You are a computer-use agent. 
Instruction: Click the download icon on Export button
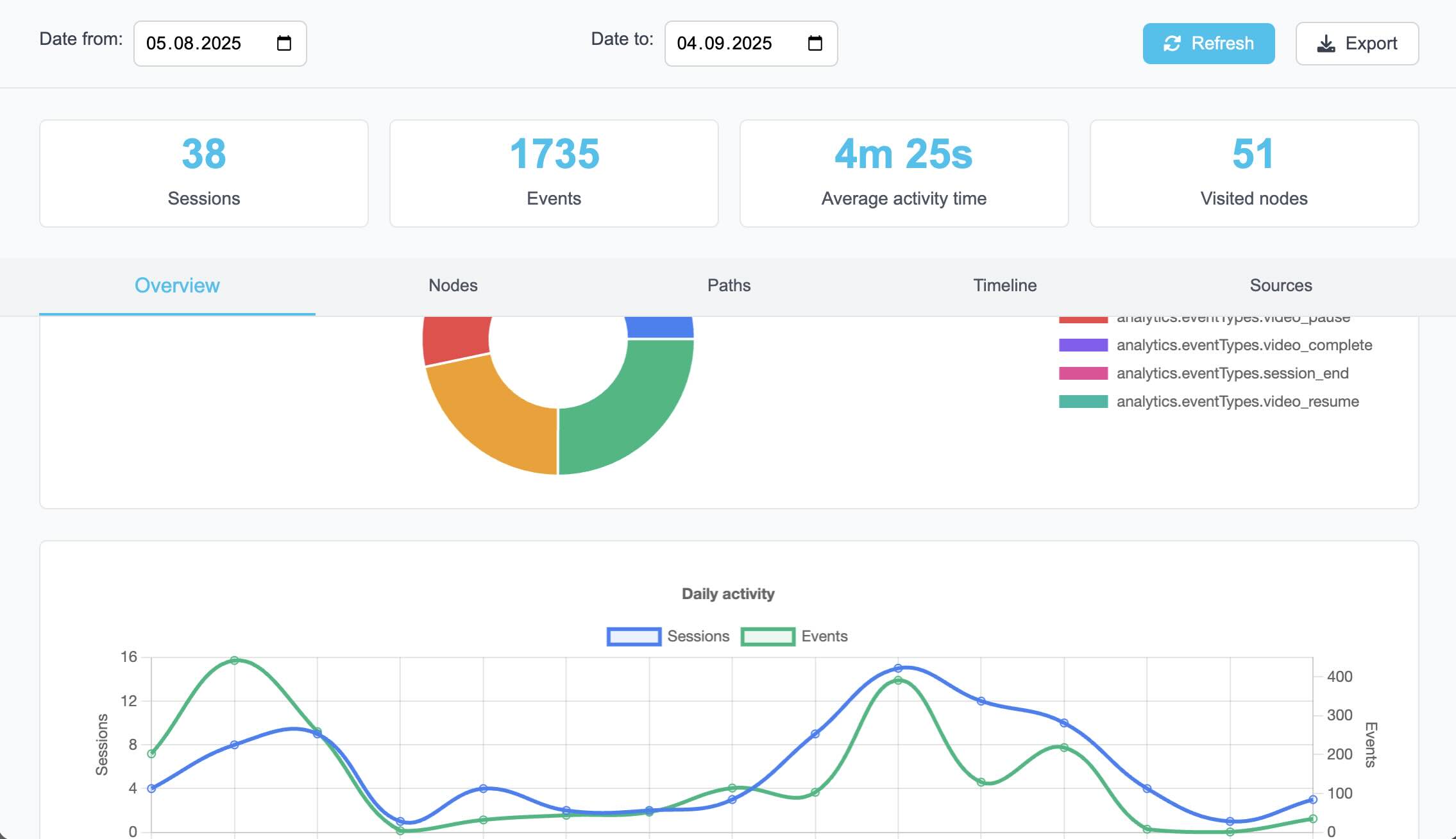click(x=1325, y=43)
